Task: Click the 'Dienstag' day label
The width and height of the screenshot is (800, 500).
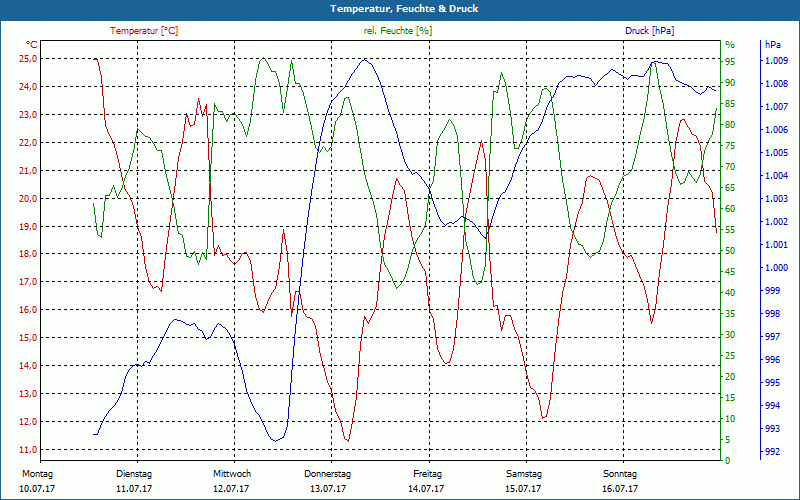Action: click(134, 474)
